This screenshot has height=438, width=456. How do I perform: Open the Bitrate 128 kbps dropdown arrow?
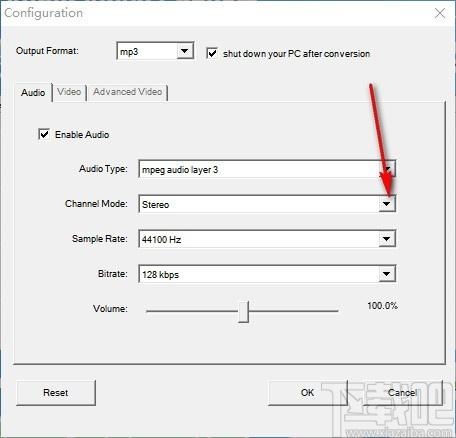(x=387, y=274)
